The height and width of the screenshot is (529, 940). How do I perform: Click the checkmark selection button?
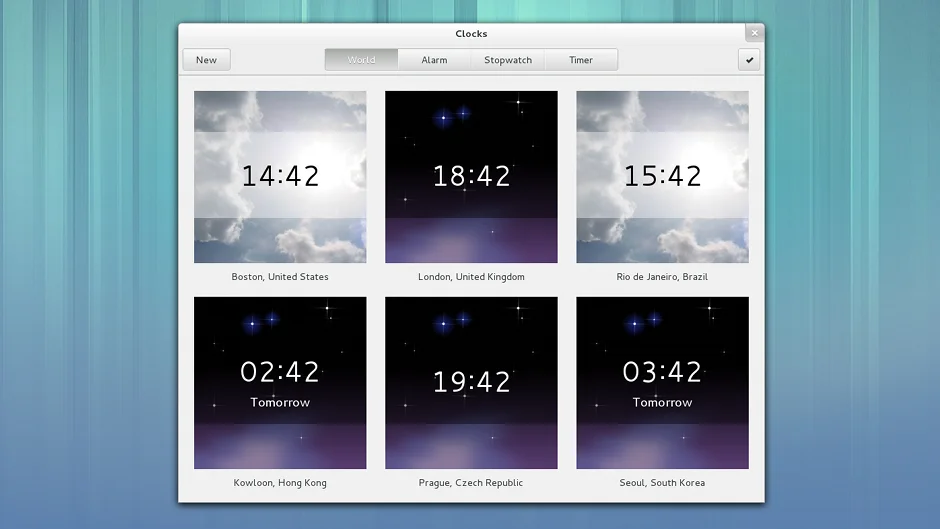pyautogui.click(x=749, y=60)
